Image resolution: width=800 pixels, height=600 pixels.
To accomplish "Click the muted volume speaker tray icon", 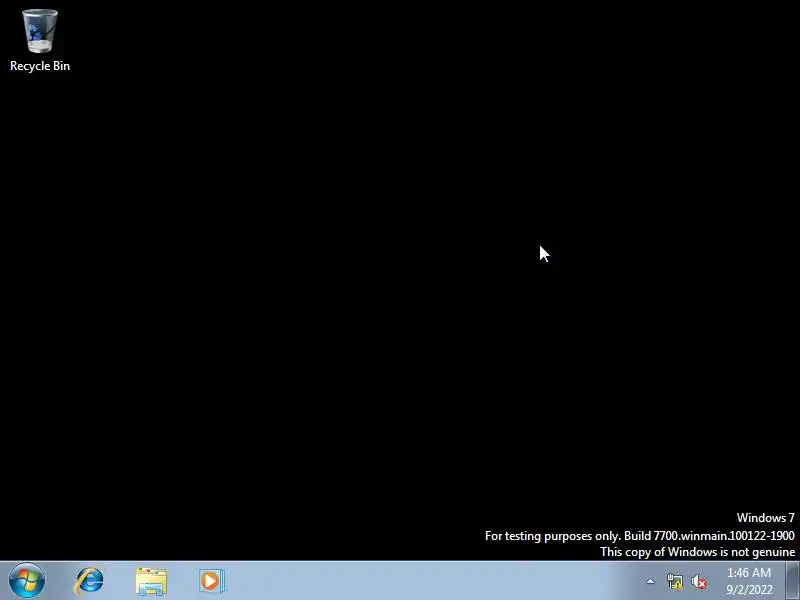I will 699,581.
